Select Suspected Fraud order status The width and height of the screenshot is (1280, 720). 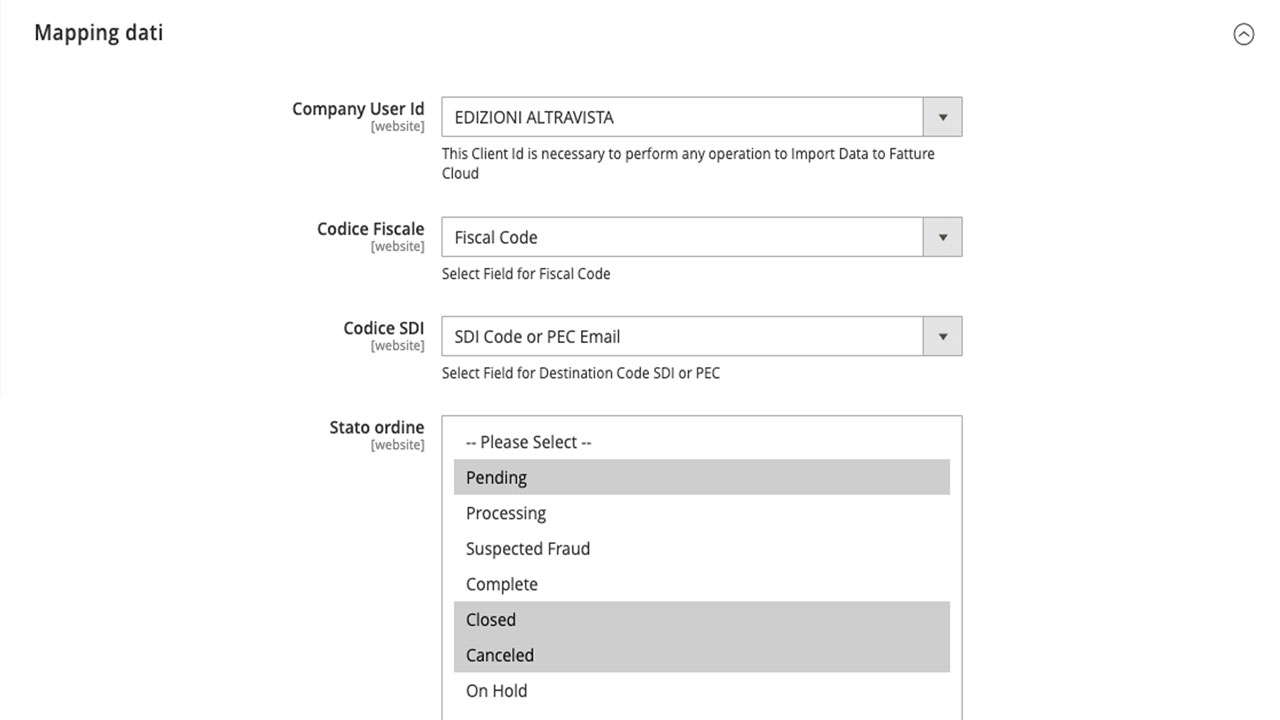[x=528, y=549]
